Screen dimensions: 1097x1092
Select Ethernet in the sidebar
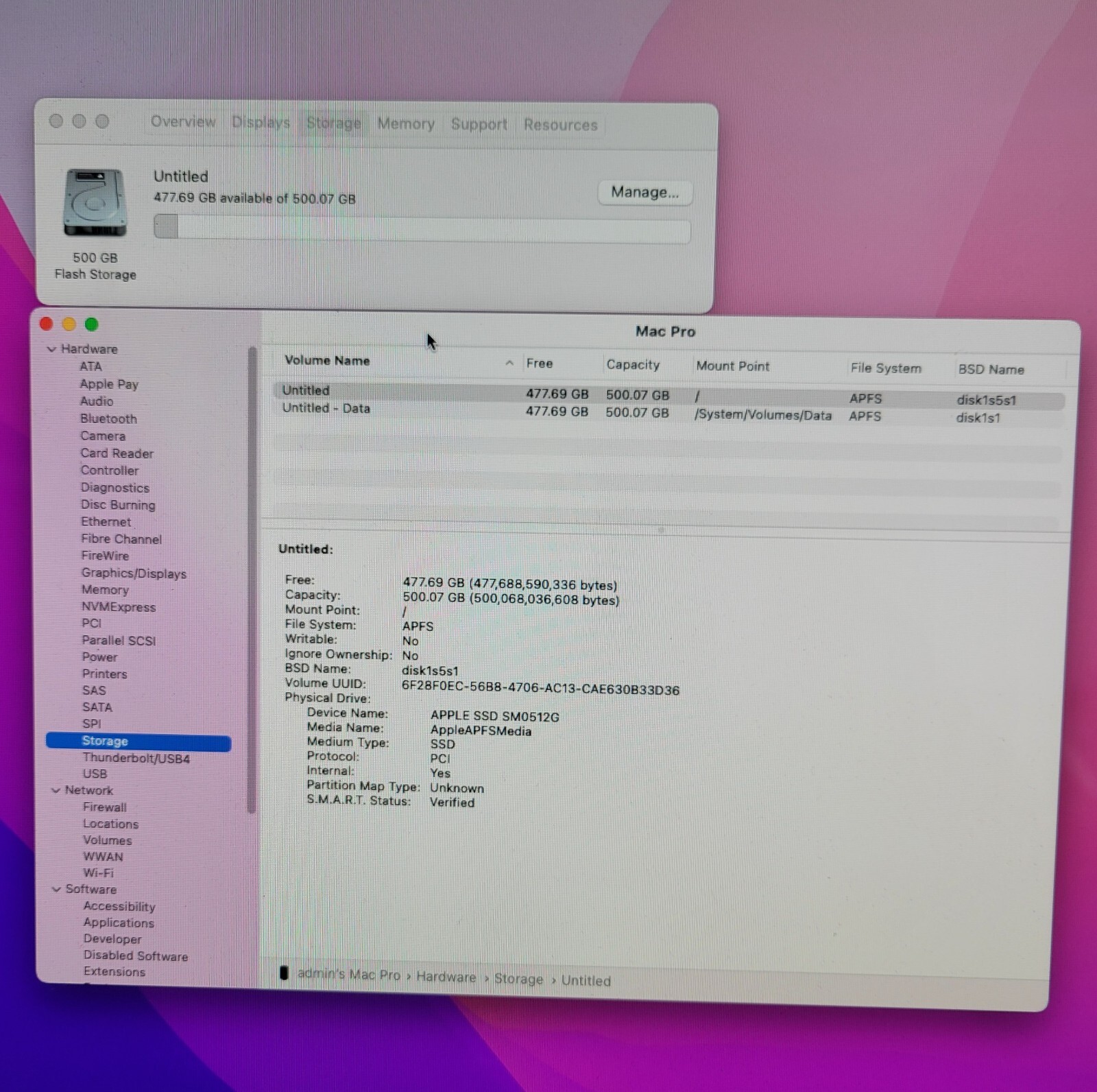click(x=106, y=522)
